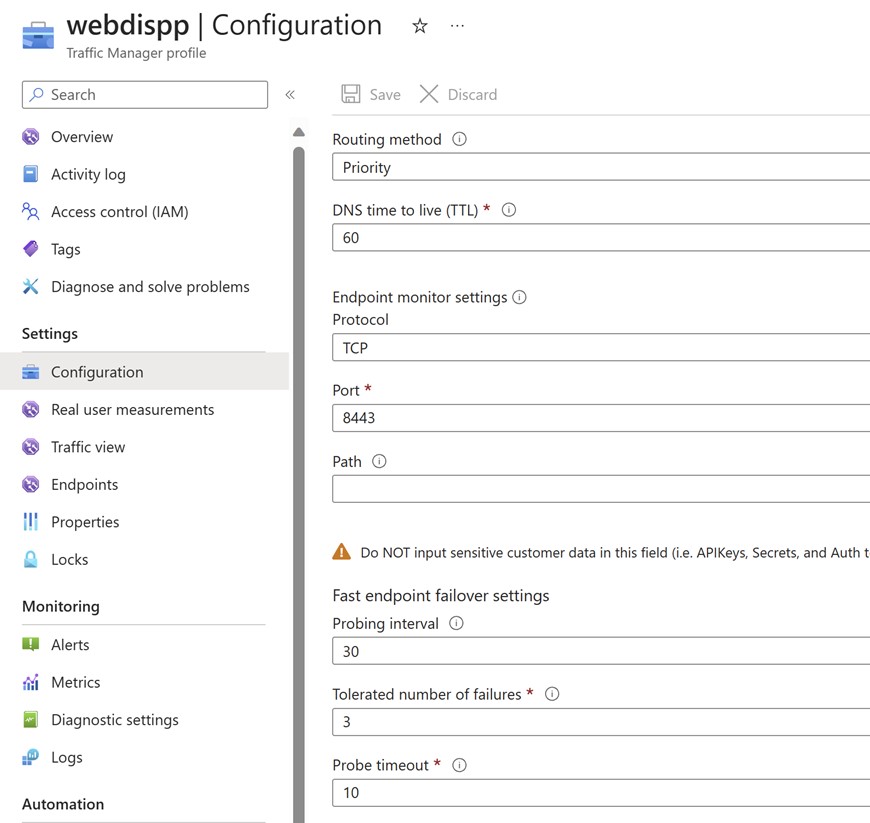Show Routing method info tooltip
Screen dimensions: 870x823
coord(459,139)
